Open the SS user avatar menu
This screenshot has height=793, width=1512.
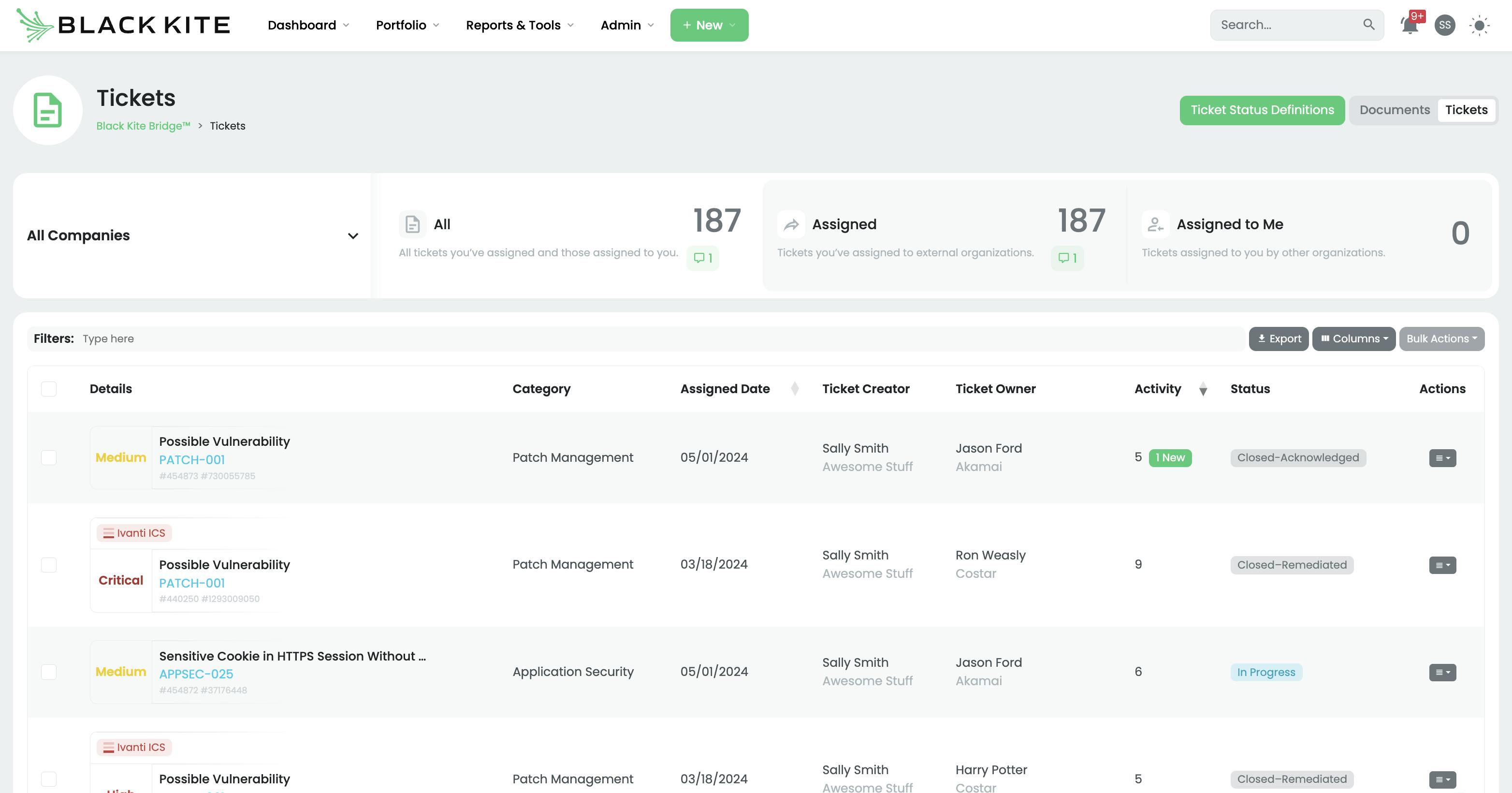point(1444,25)
